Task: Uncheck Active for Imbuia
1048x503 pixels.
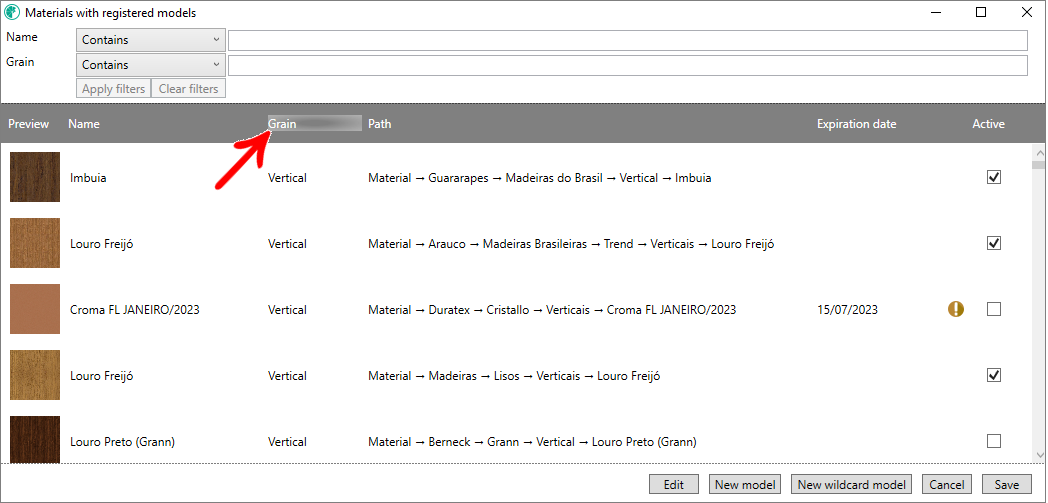Action: (x=994, y=177)
